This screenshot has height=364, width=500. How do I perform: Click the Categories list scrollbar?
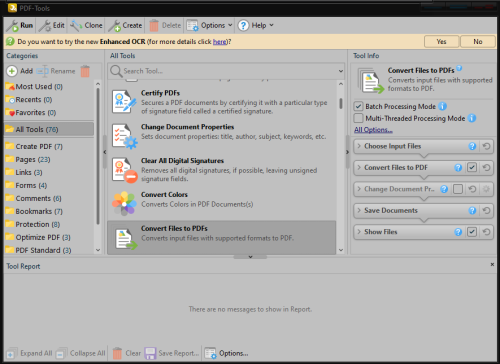98,156
